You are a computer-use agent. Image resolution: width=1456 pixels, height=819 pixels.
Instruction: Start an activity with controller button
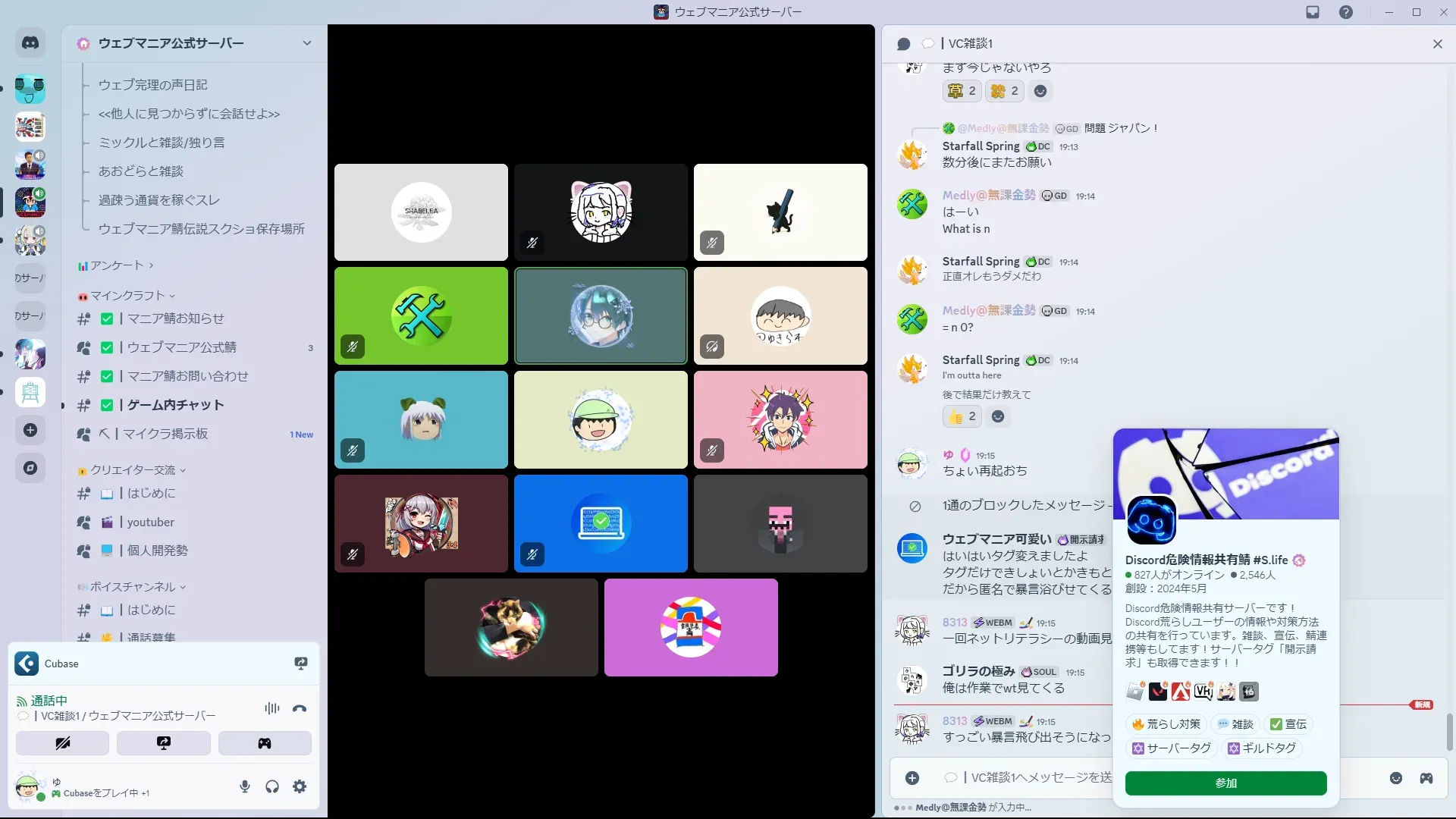[x=264, y=743]
